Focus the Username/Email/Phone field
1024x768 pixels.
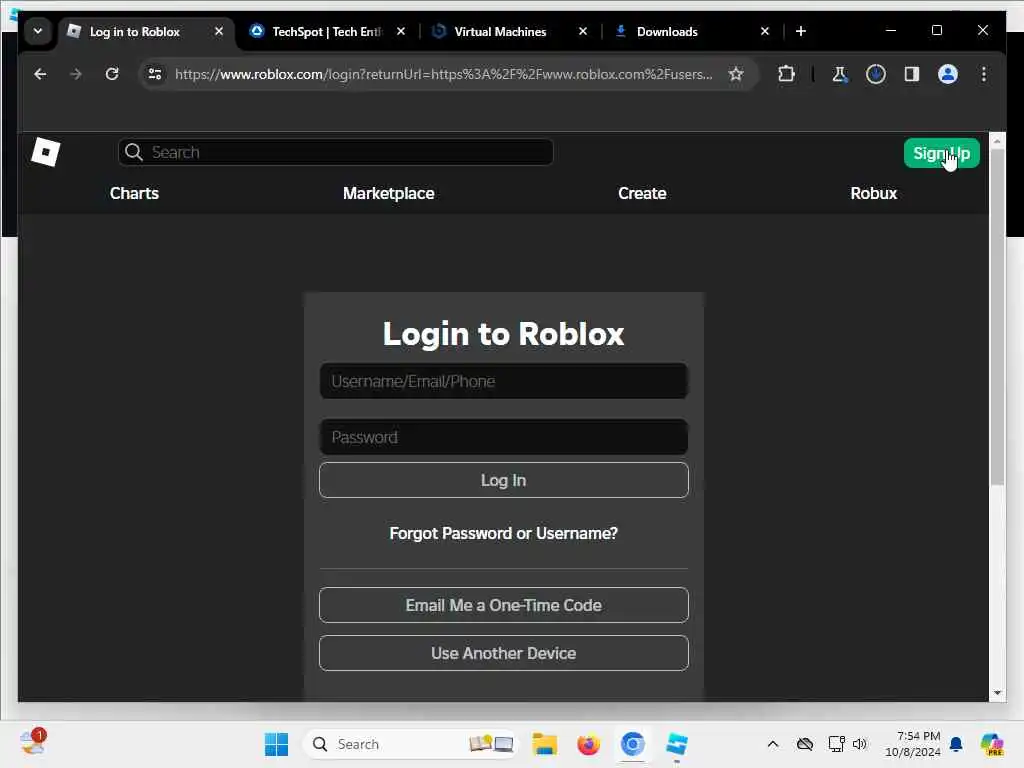pyautogui.click(x=504, y=381)
